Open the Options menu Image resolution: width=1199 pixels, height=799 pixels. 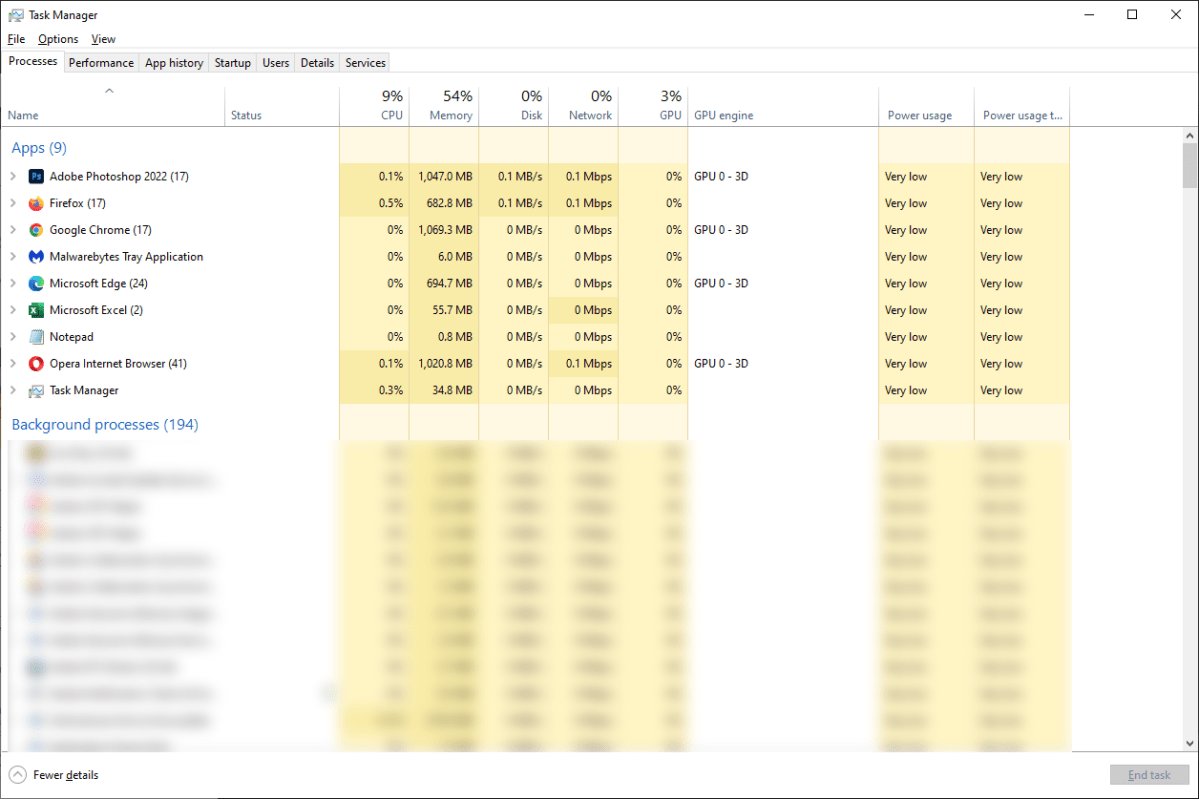(58, 39)
